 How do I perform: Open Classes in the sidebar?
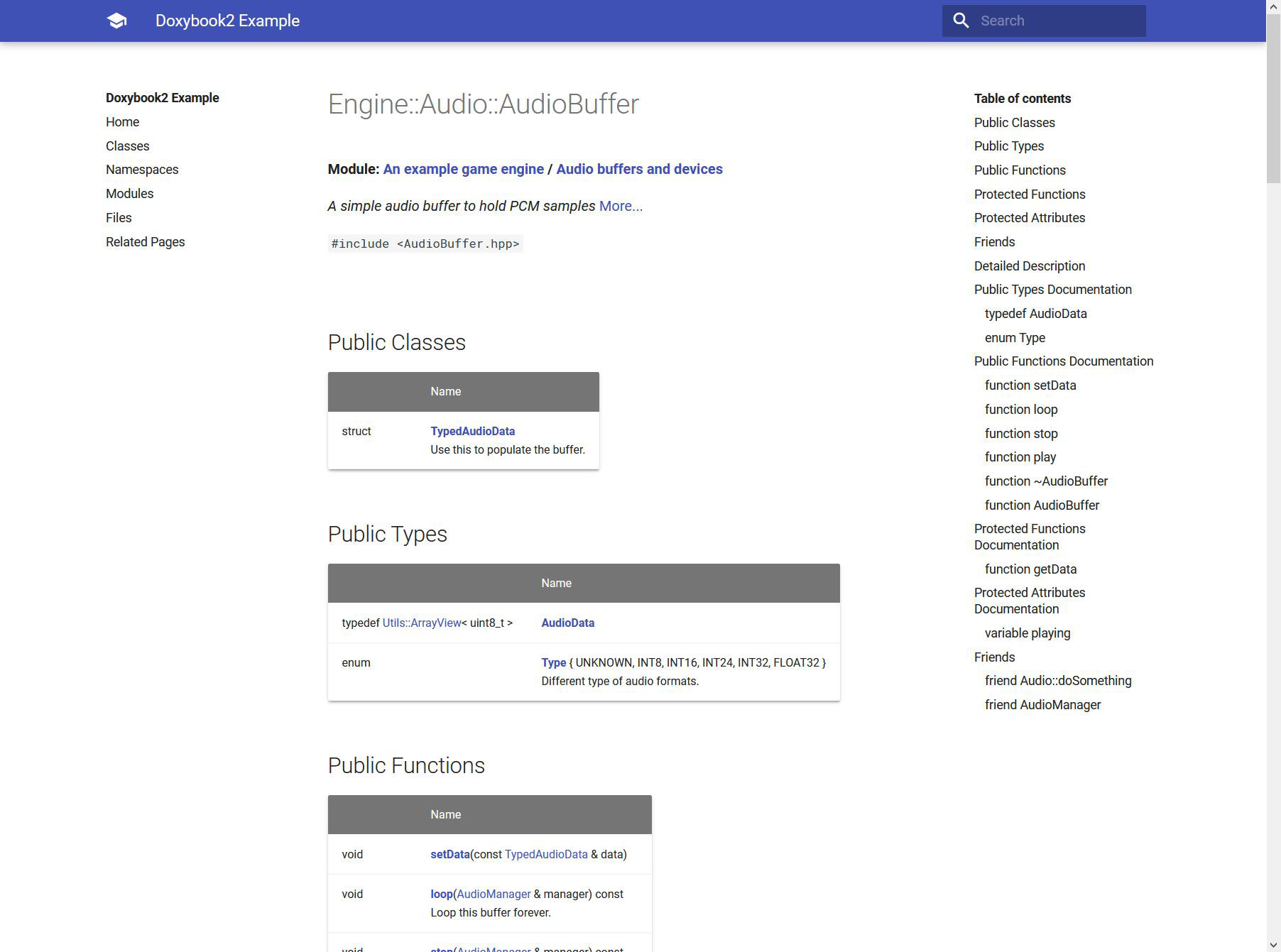click(128, 146)
